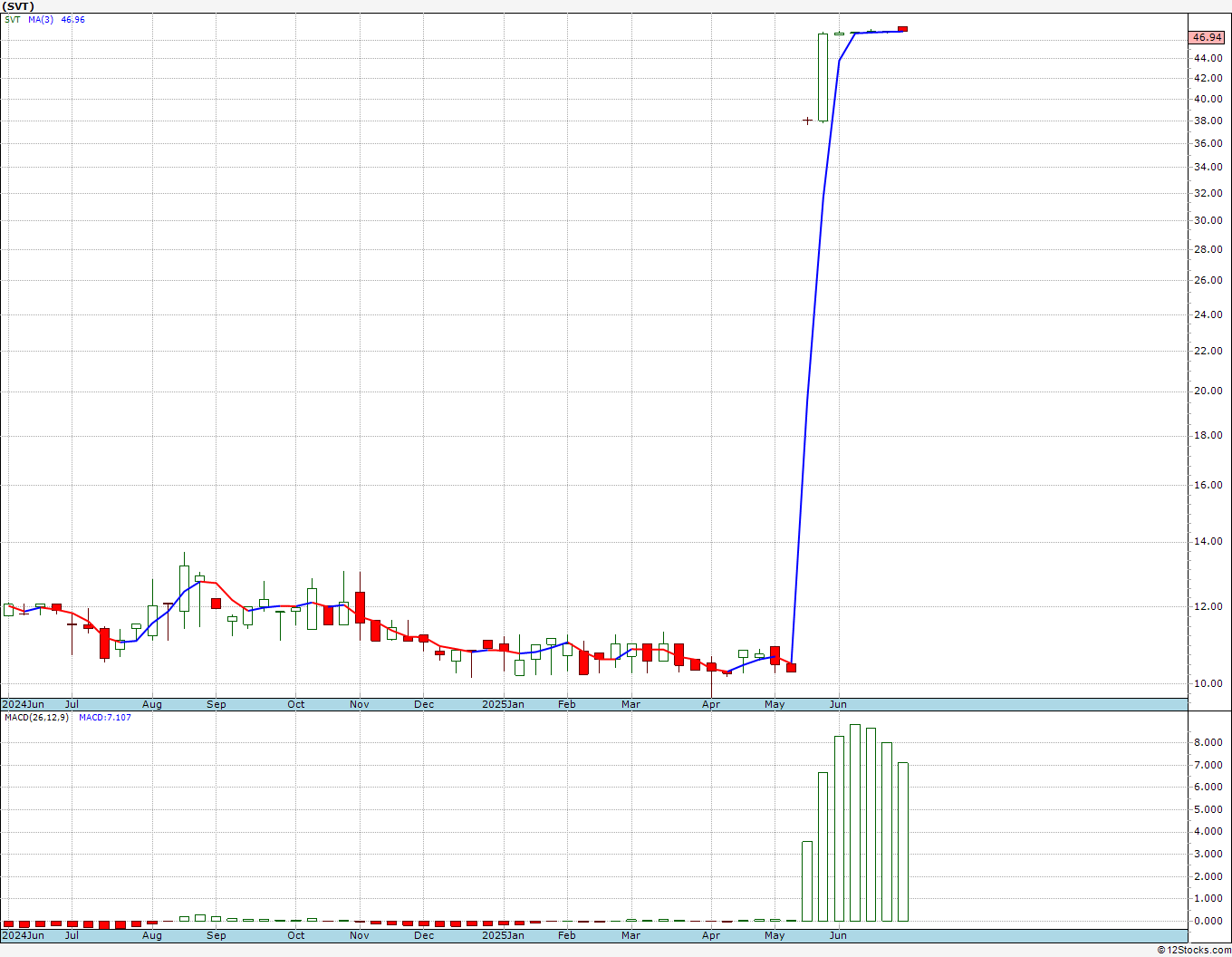Click the 24.00 price axis label
This screenshot has width=1232, height=957.
click(x=1207, y=314)
